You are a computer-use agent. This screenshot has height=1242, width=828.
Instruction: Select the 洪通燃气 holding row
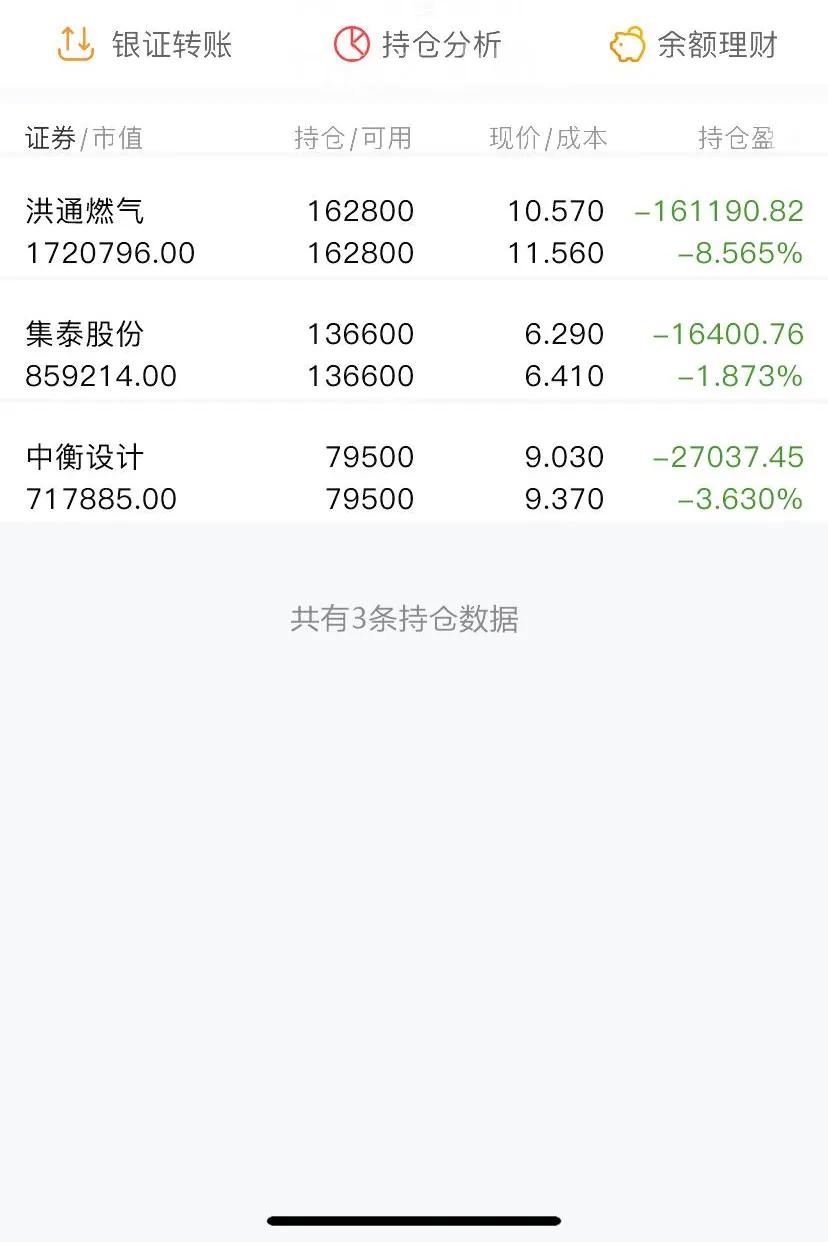[x=414, y=231]
